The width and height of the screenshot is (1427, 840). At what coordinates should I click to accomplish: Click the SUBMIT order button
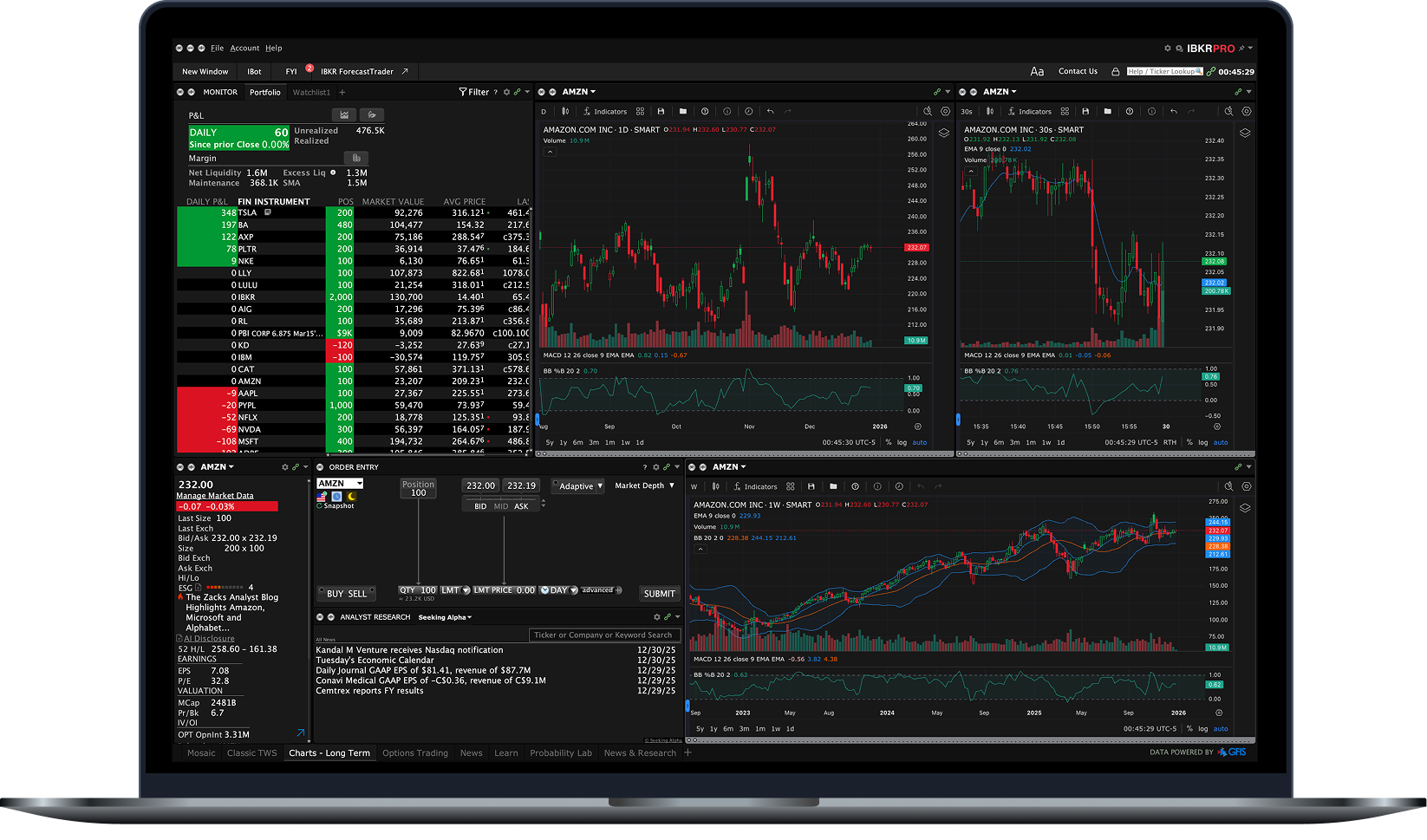coord(659,593)
